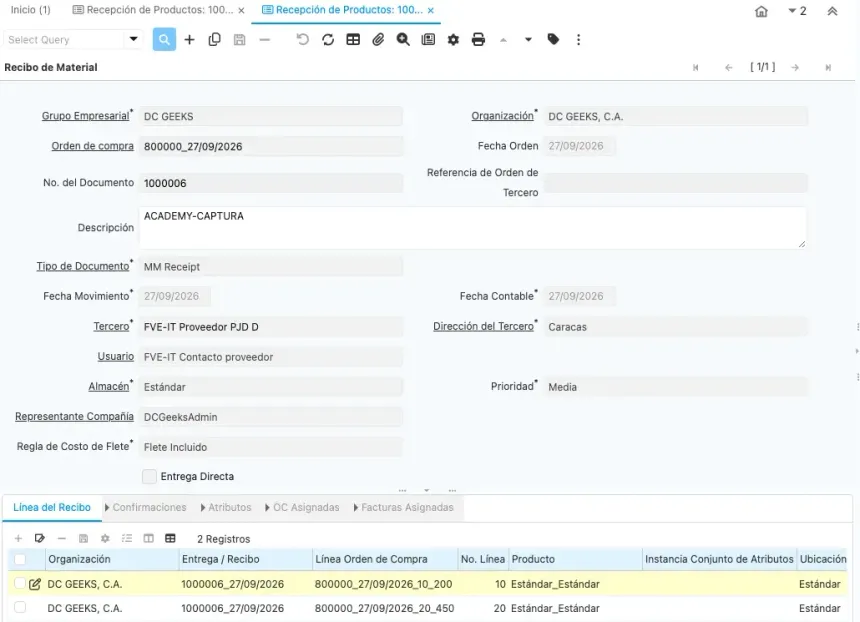860x622 pixels.
Task: Open the Representante Compañía label link
Action: pos(75,416)
